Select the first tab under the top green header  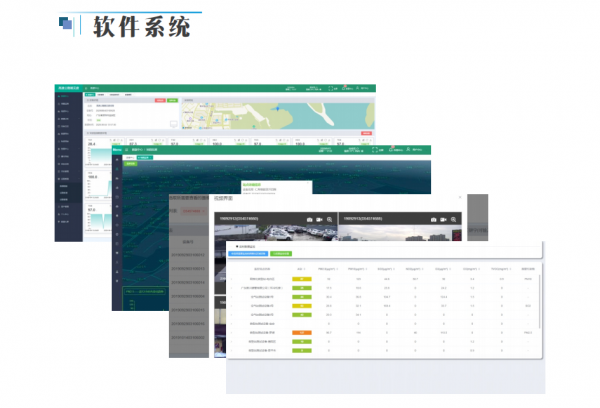pyautogui.click(x=89, y=95)
